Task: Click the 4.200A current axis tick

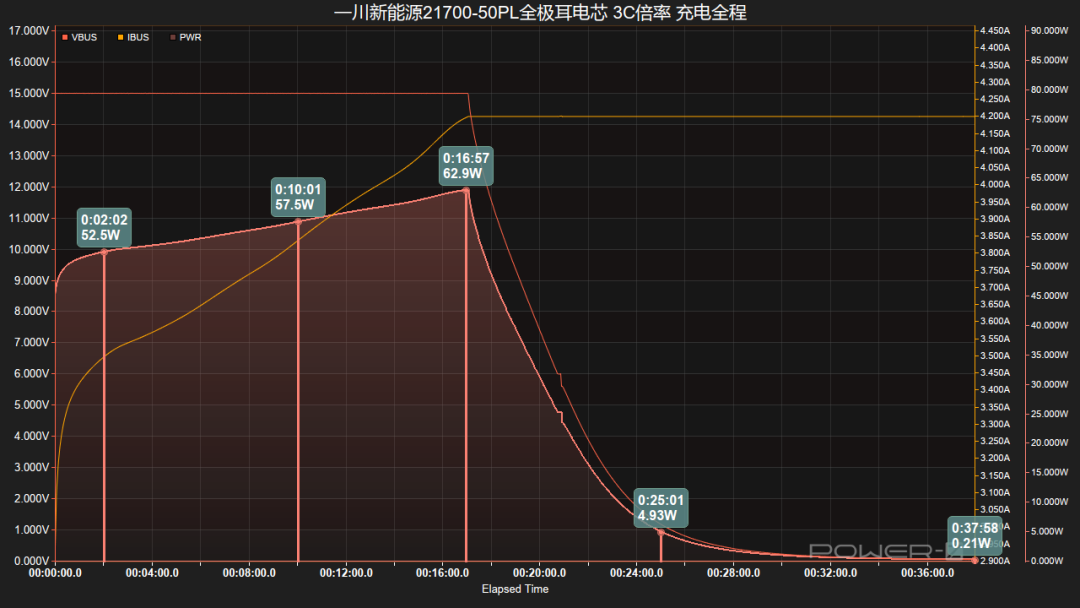Action: coord(995,116)
